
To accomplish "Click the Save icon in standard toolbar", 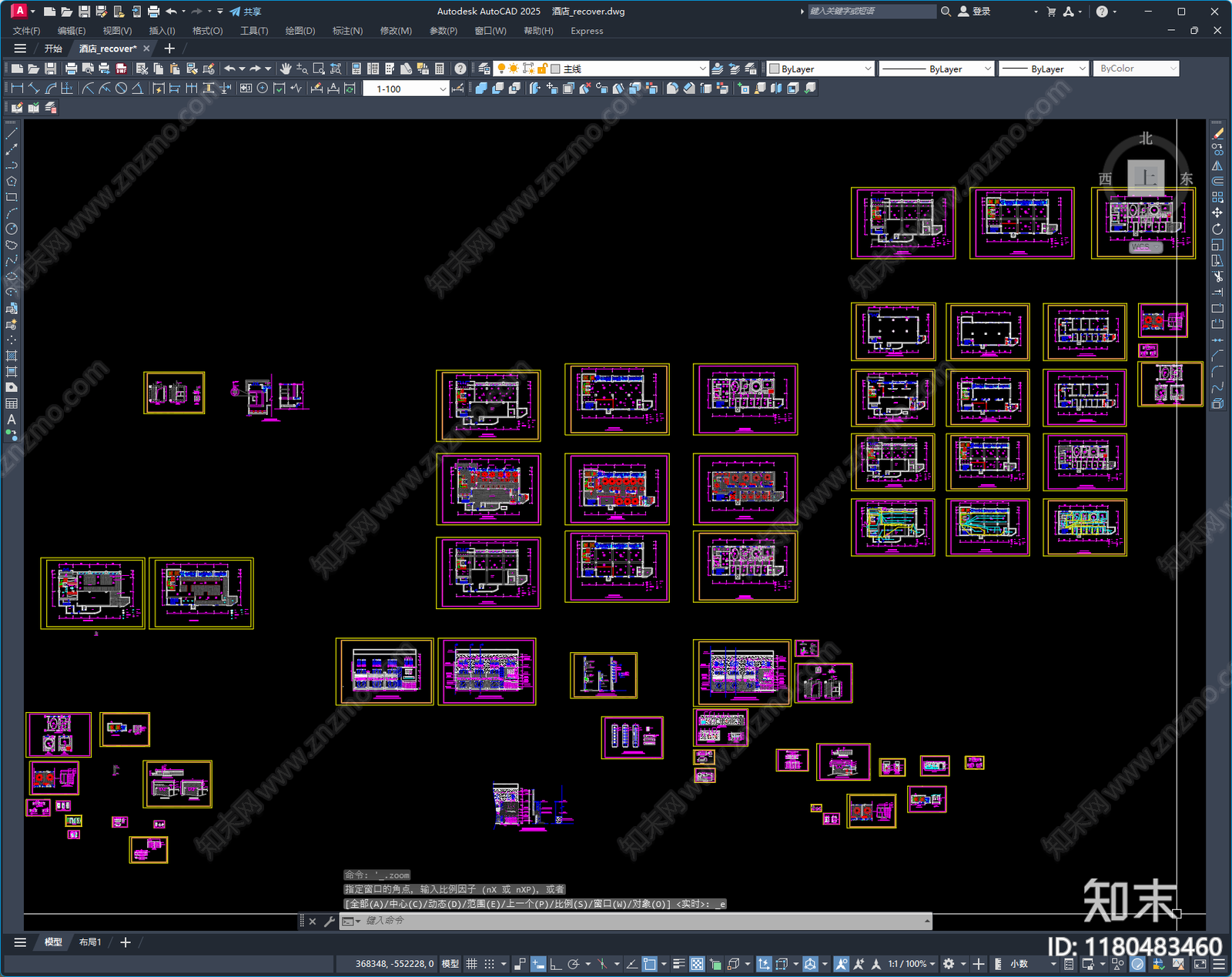I will click(50, 69).
